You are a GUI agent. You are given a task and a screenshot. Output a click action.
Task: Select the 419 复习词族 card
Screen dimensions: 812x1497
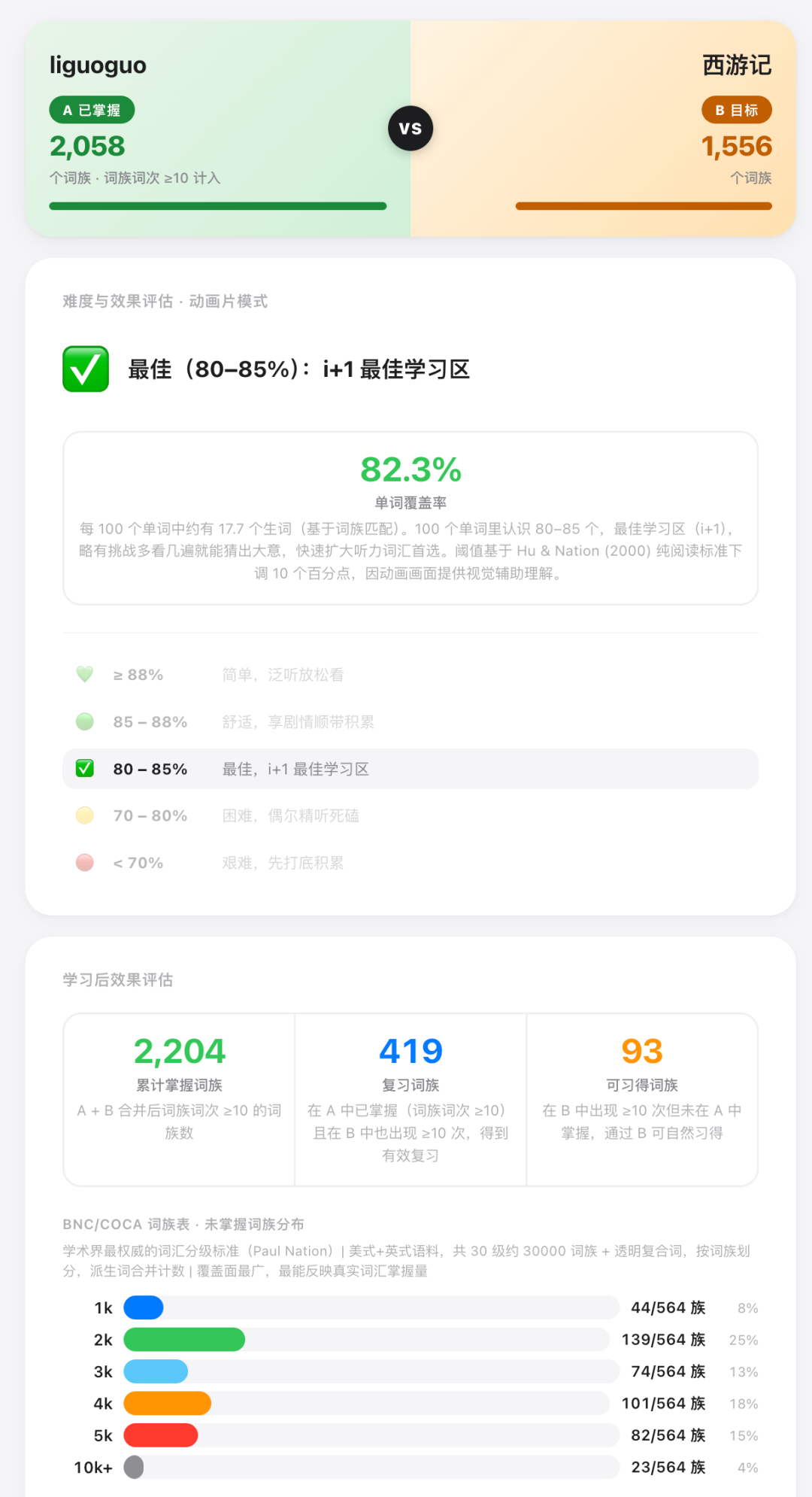point(411,1098)
